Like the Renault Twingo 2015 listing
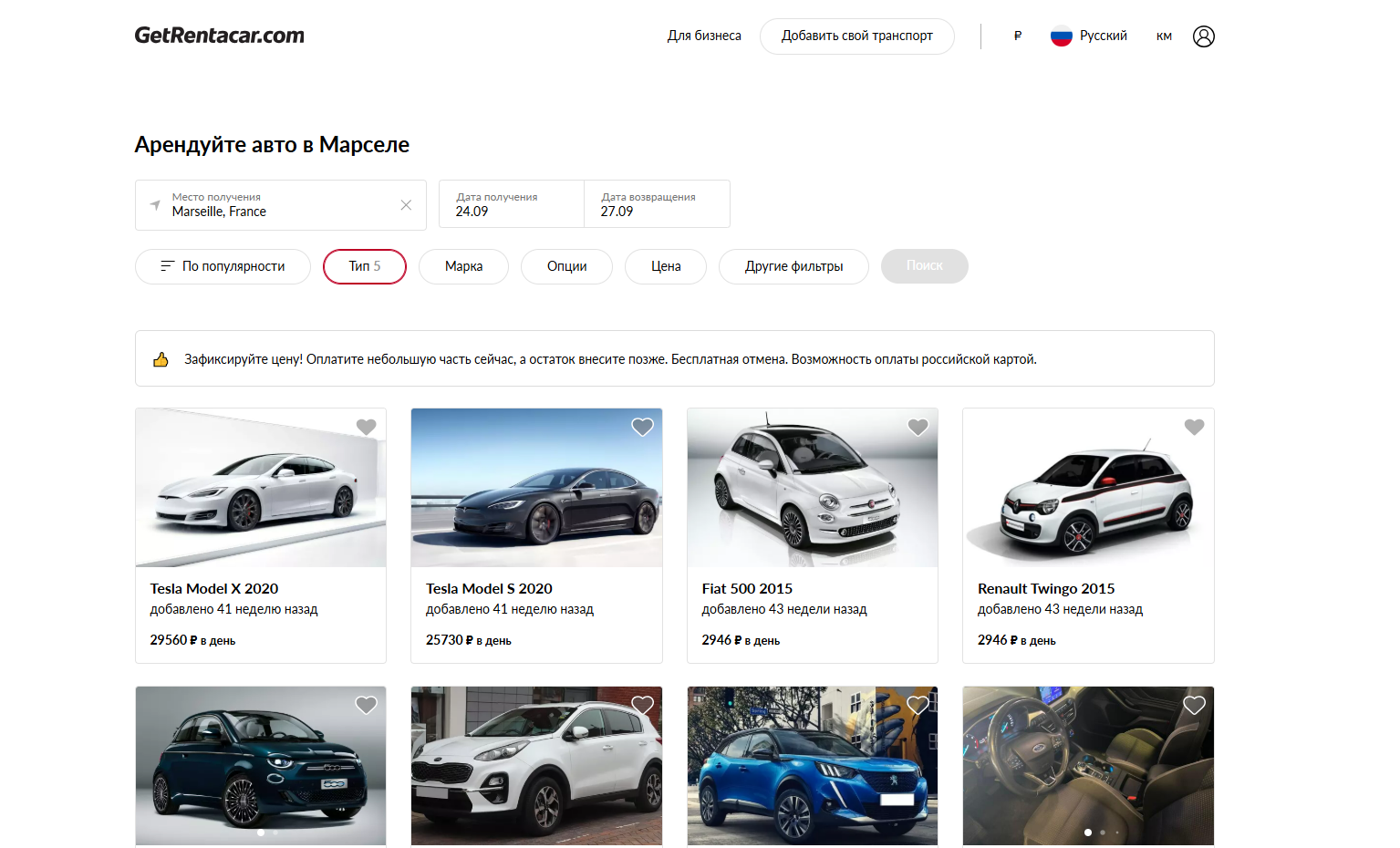The height and width of the screenshot is (848, 1400). pyautogui.click(x=1194, y=427)
